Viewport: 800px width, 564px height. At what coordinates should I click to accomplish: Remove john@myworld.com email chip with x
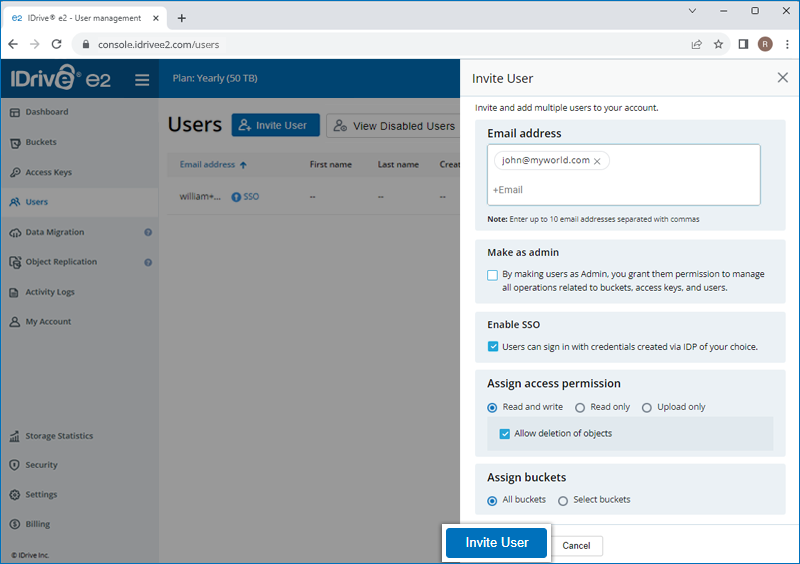click(x=597, y=161)
